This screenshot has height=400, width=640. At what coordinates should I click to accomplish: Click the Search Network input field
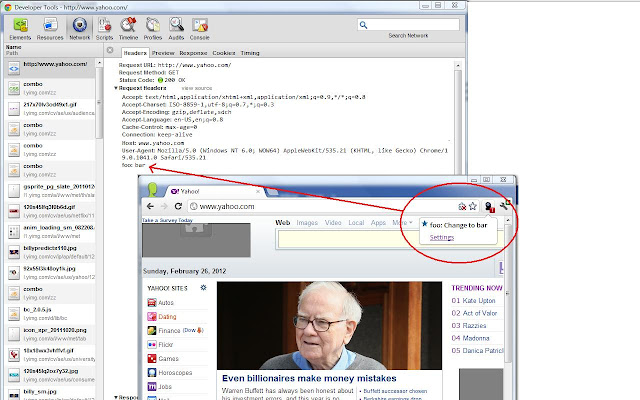pyautogui.click(x=407, y=23)
